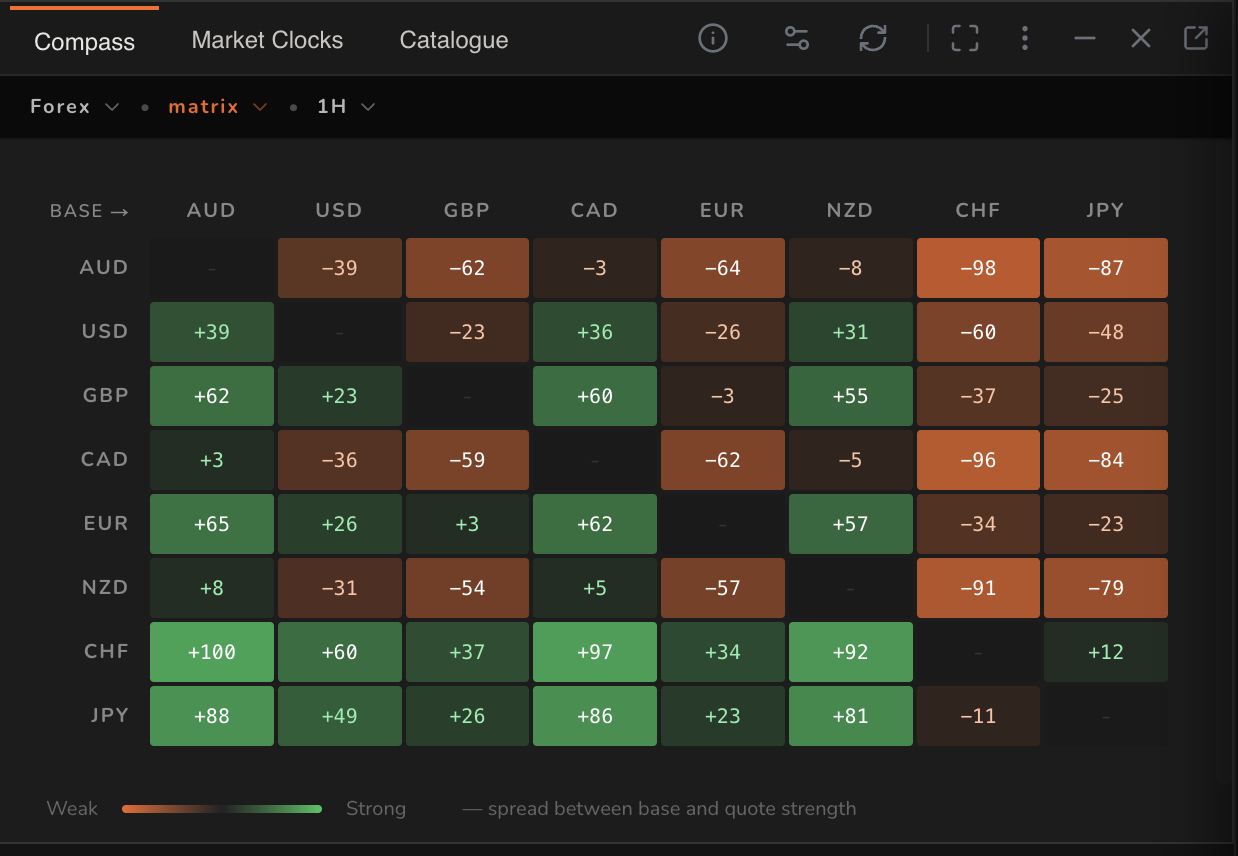Select the −54 cell in NZD row
The height and width of the screenshot is (856, 1238).
tap(467, 588)
